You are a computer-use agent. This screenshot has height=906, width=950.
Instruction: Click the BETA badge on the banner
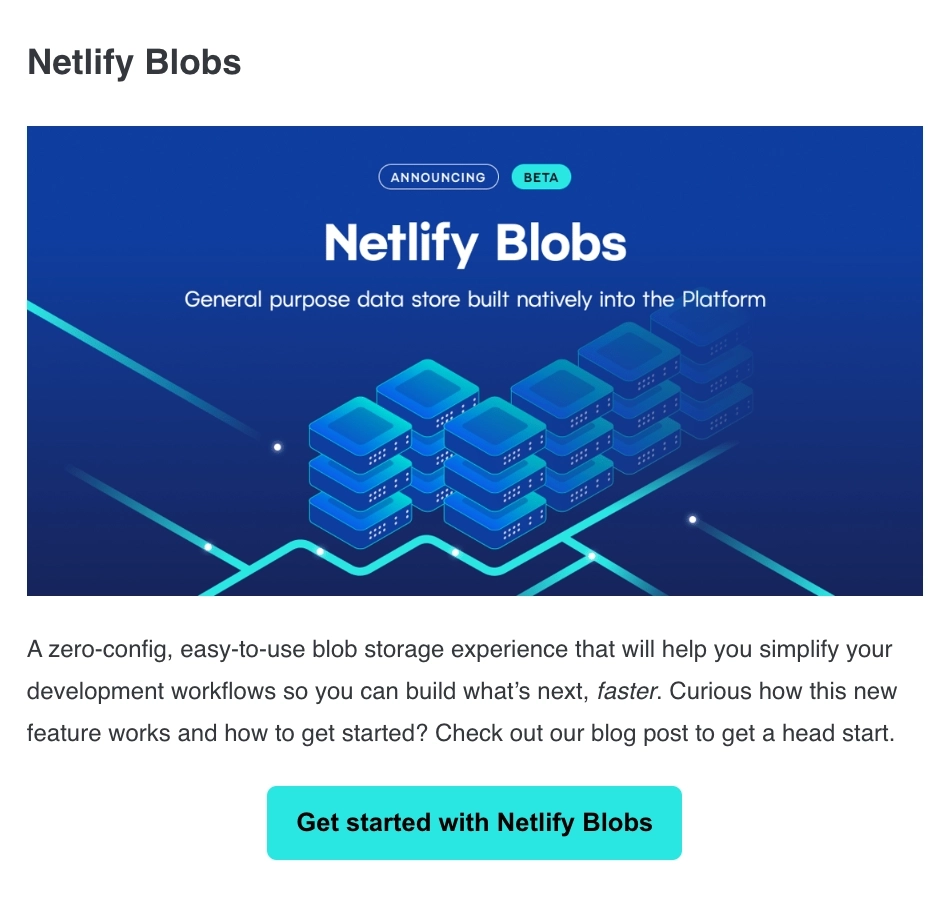(x=541, y=176)
